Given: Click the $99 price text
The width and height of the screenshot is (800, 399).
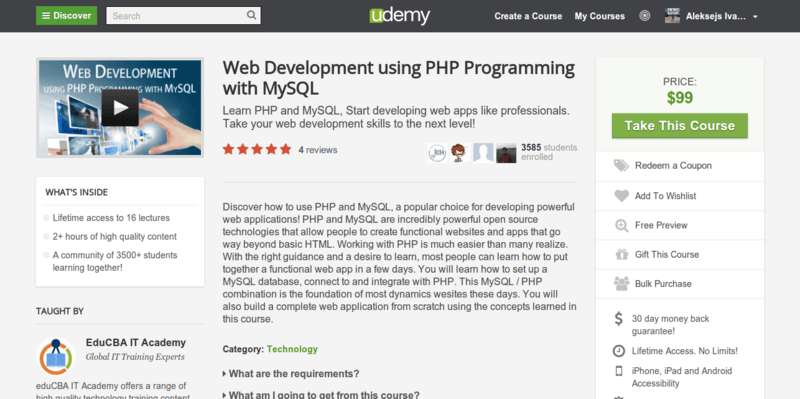Looking at the screenshot, I should pos(680,98).
